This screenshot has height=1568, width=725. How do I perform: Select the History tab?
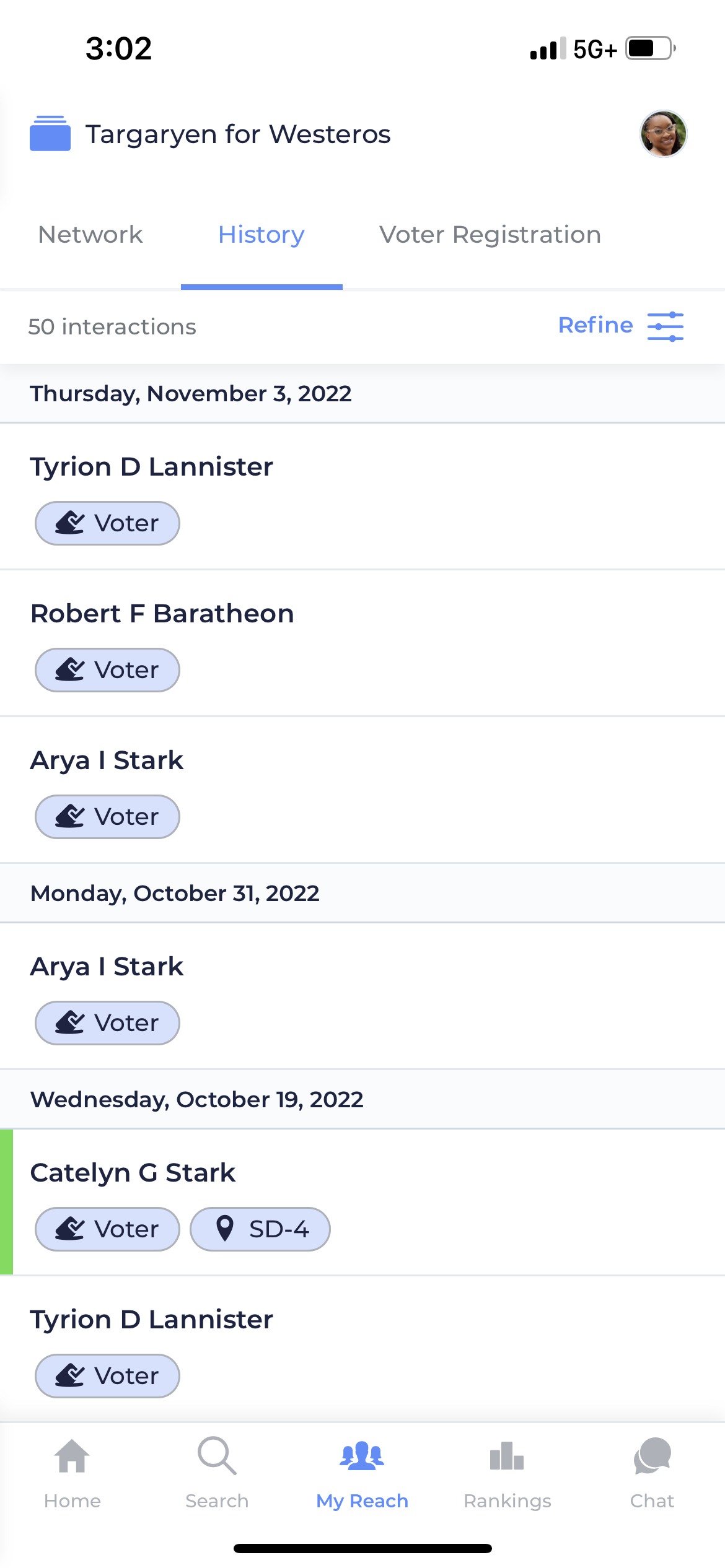(x=261, y=235)
